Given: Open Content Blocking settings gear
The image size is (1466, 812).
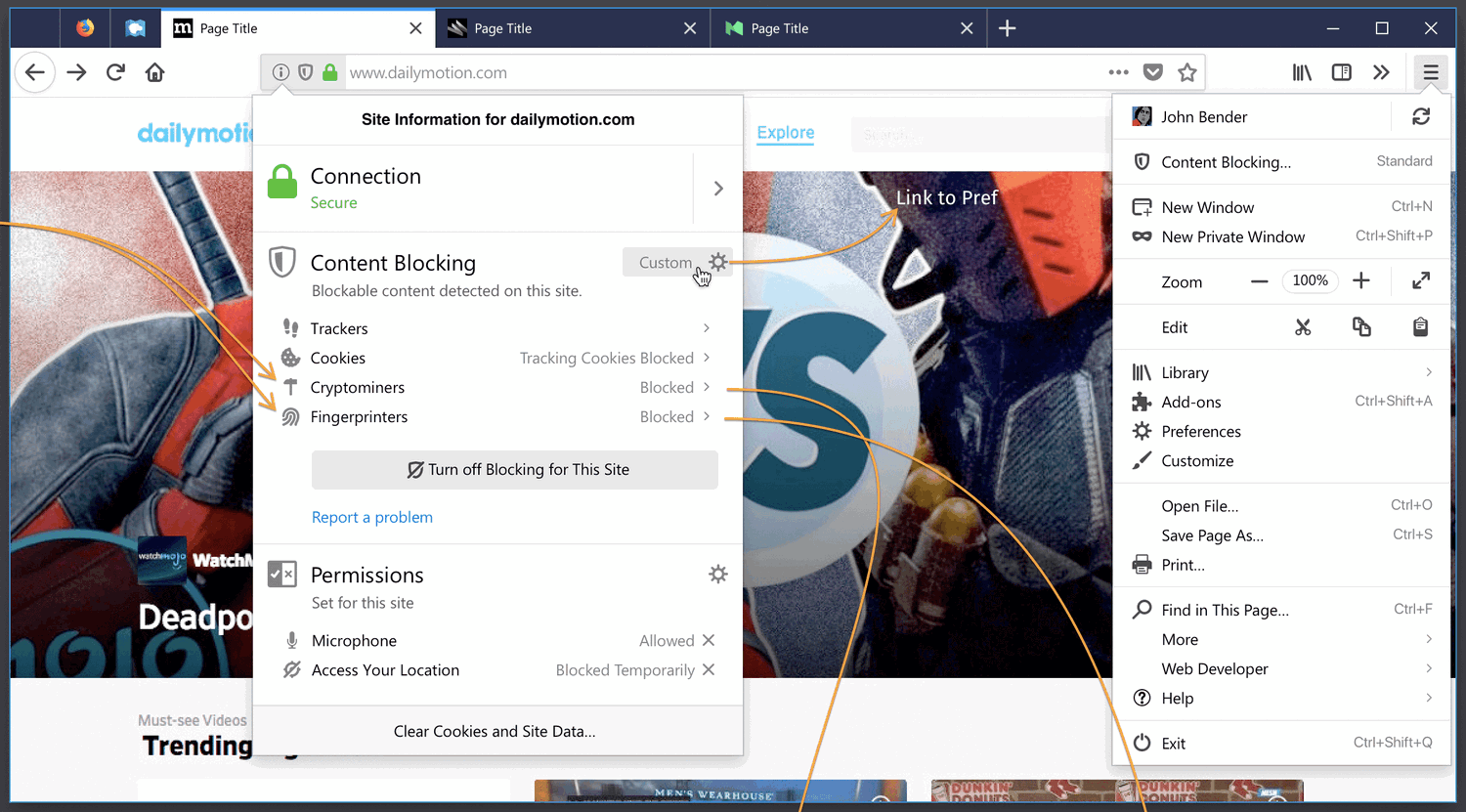Looking at the screenshot, I should coord(718,262).
